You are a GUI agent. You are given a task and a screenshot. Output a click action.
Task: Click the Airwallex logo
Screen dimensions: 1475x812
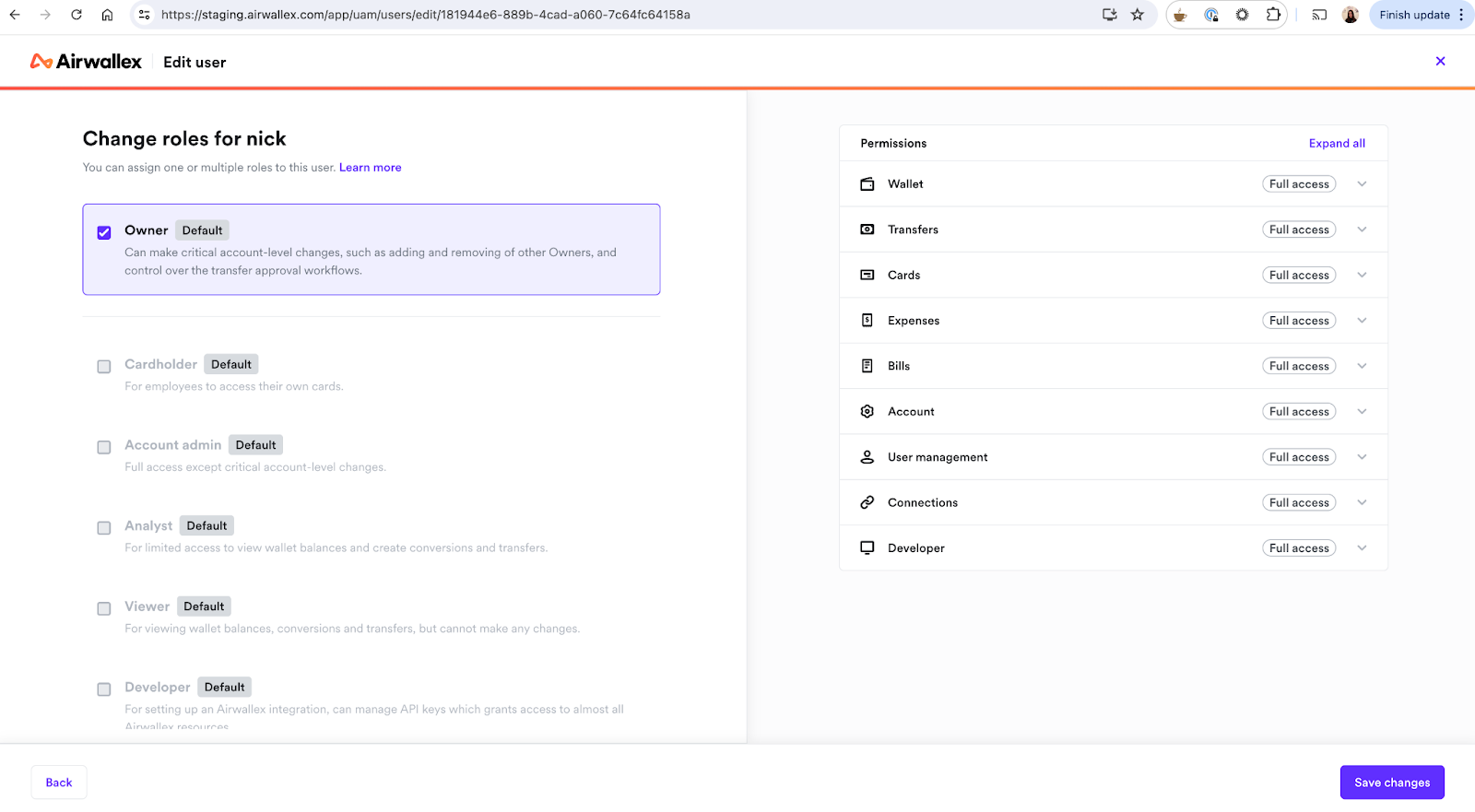(x=86, y=62)
